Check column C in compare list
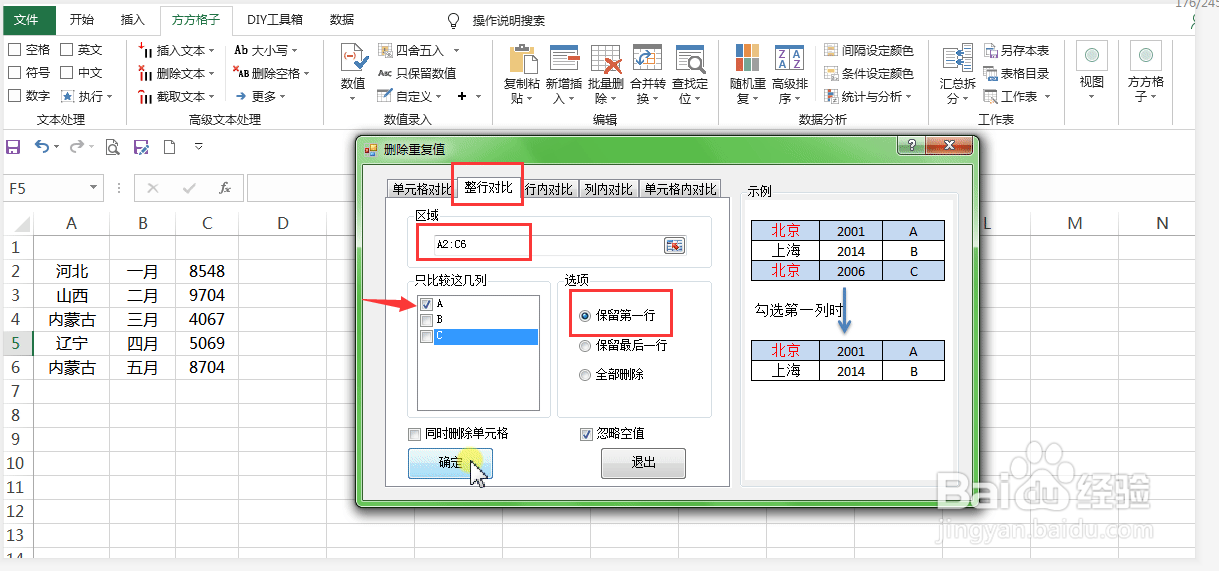Viewport: 1219px width, 571px height. (427, 337)
